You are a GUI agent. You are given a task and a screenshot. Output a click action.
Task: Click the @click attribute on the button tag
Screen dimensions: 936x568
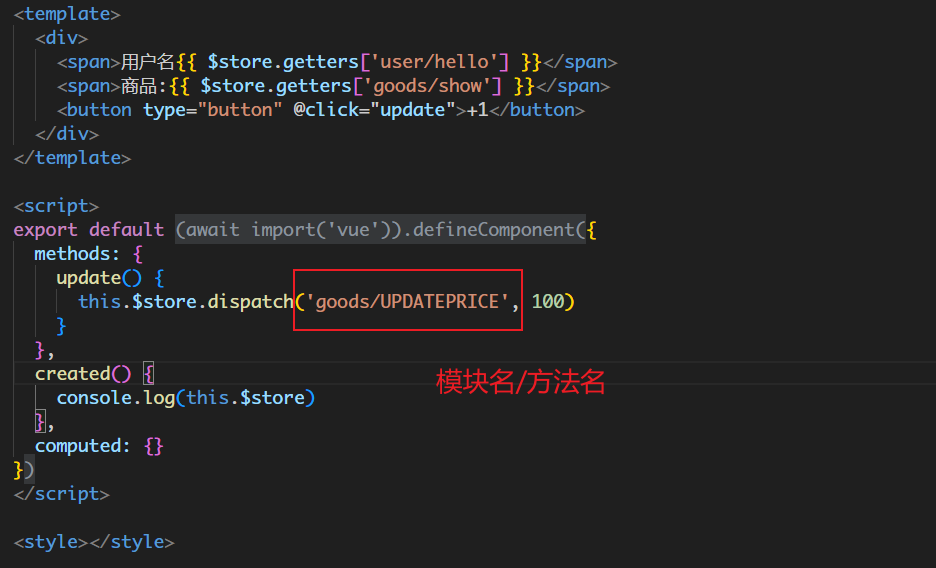point(323,109)
